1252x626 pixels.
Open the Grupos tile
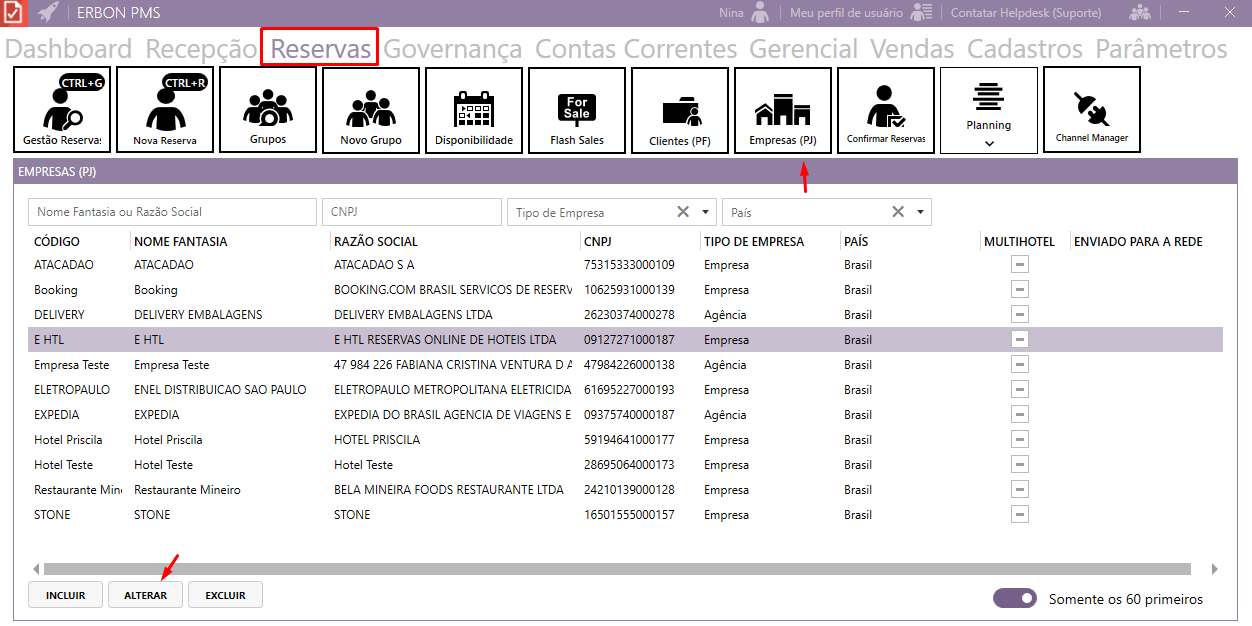pyautogui.click(x=268, y=110)
